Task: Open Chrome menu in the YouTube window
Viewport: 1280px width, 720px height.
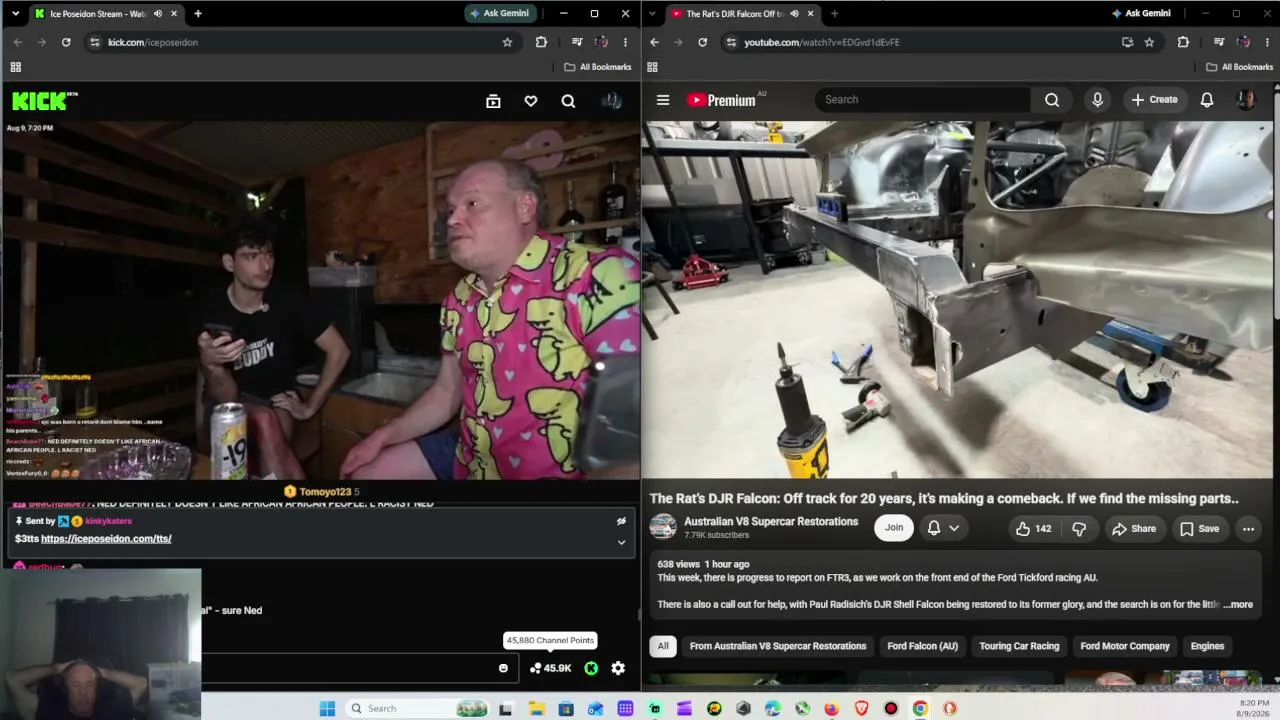Action: [x=1267, y=42]
